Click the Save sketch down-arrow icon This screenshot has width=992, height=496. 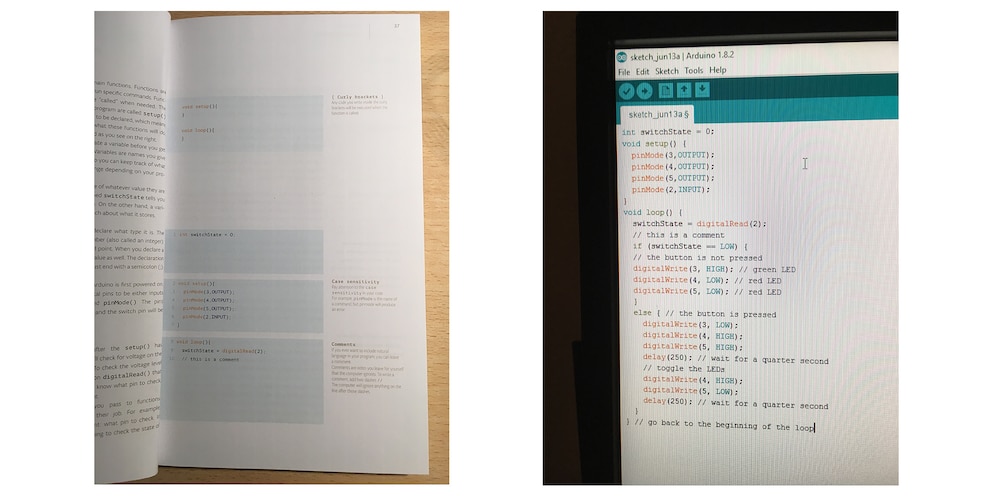click(702, 90)
